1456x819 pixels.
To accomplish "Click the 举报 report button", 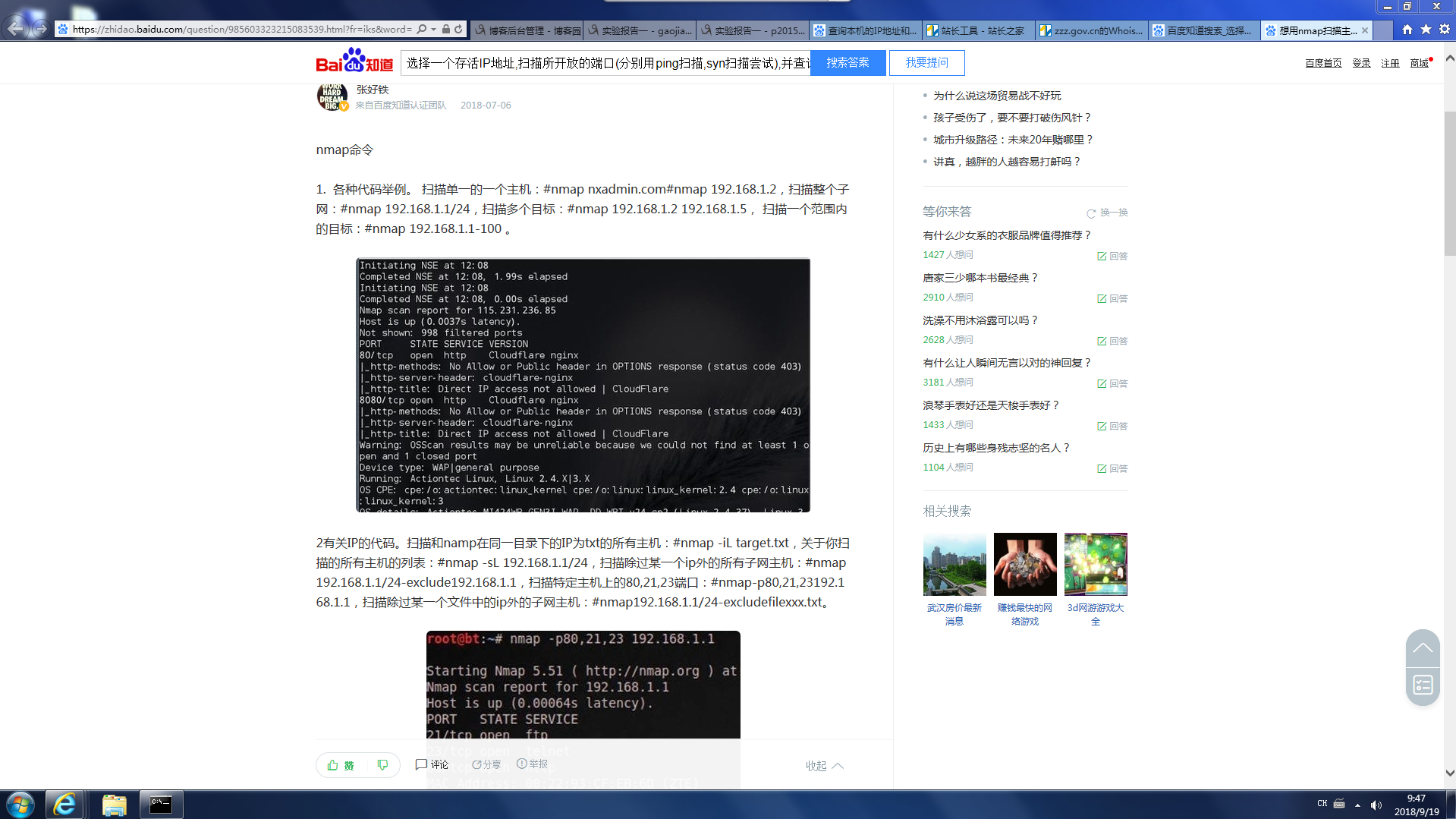I will point(532,764).
